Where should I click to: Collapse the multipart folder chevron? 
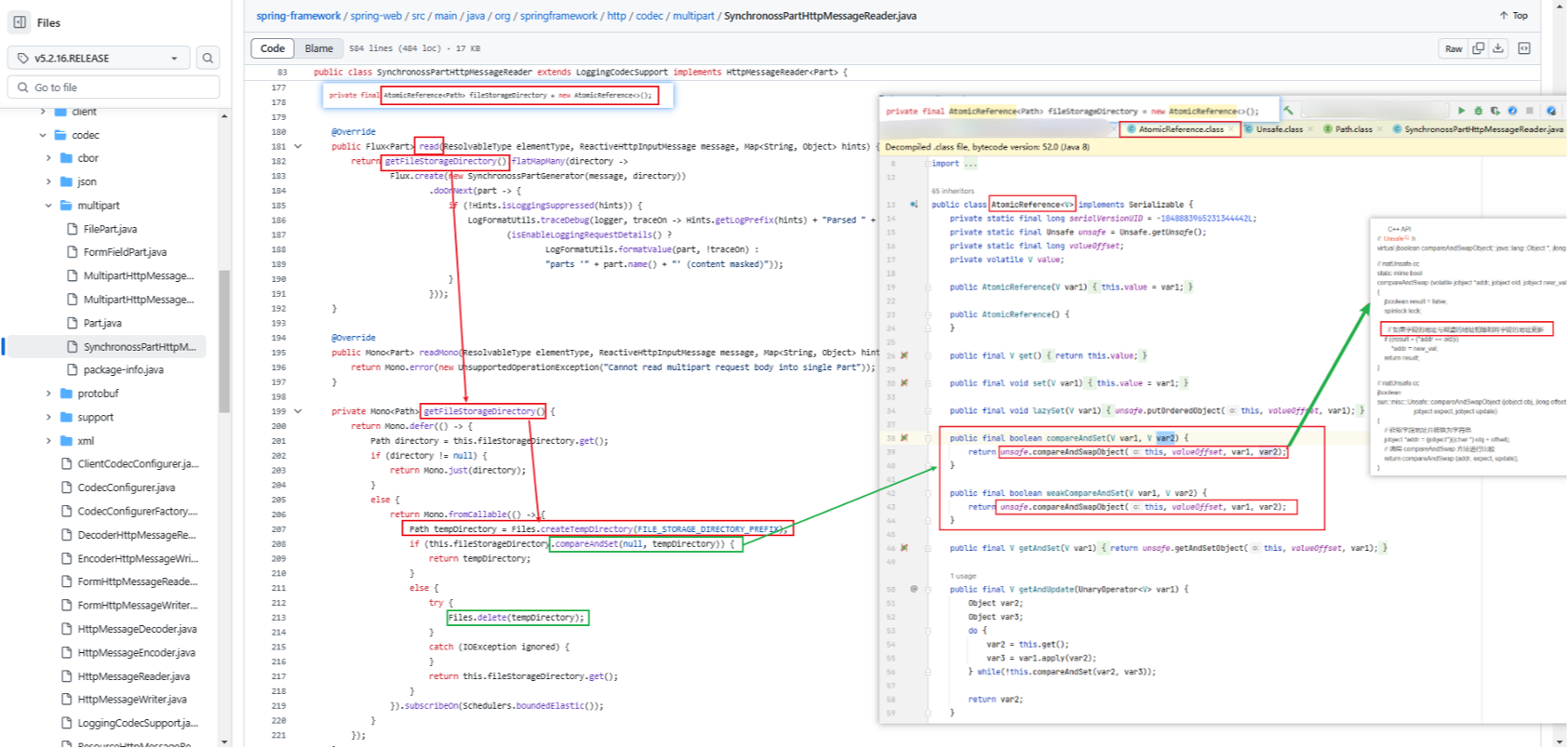tap(48, 206)
